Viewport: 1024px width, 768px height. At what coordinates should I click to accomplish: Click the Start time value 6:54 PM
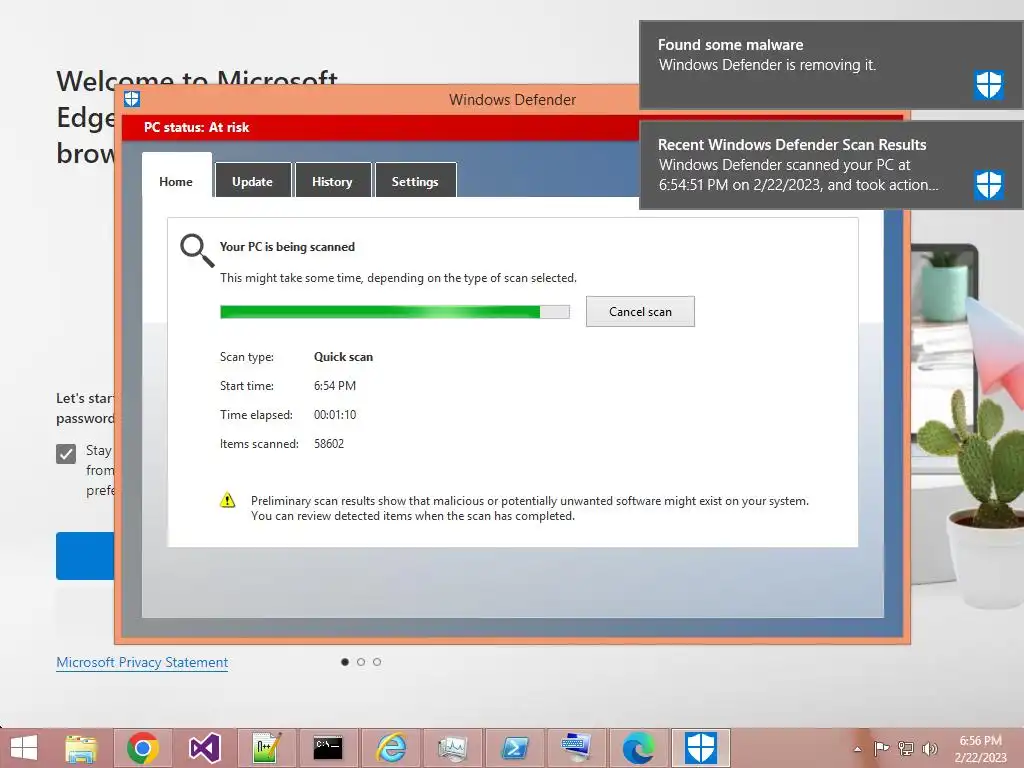pos(335,385)
